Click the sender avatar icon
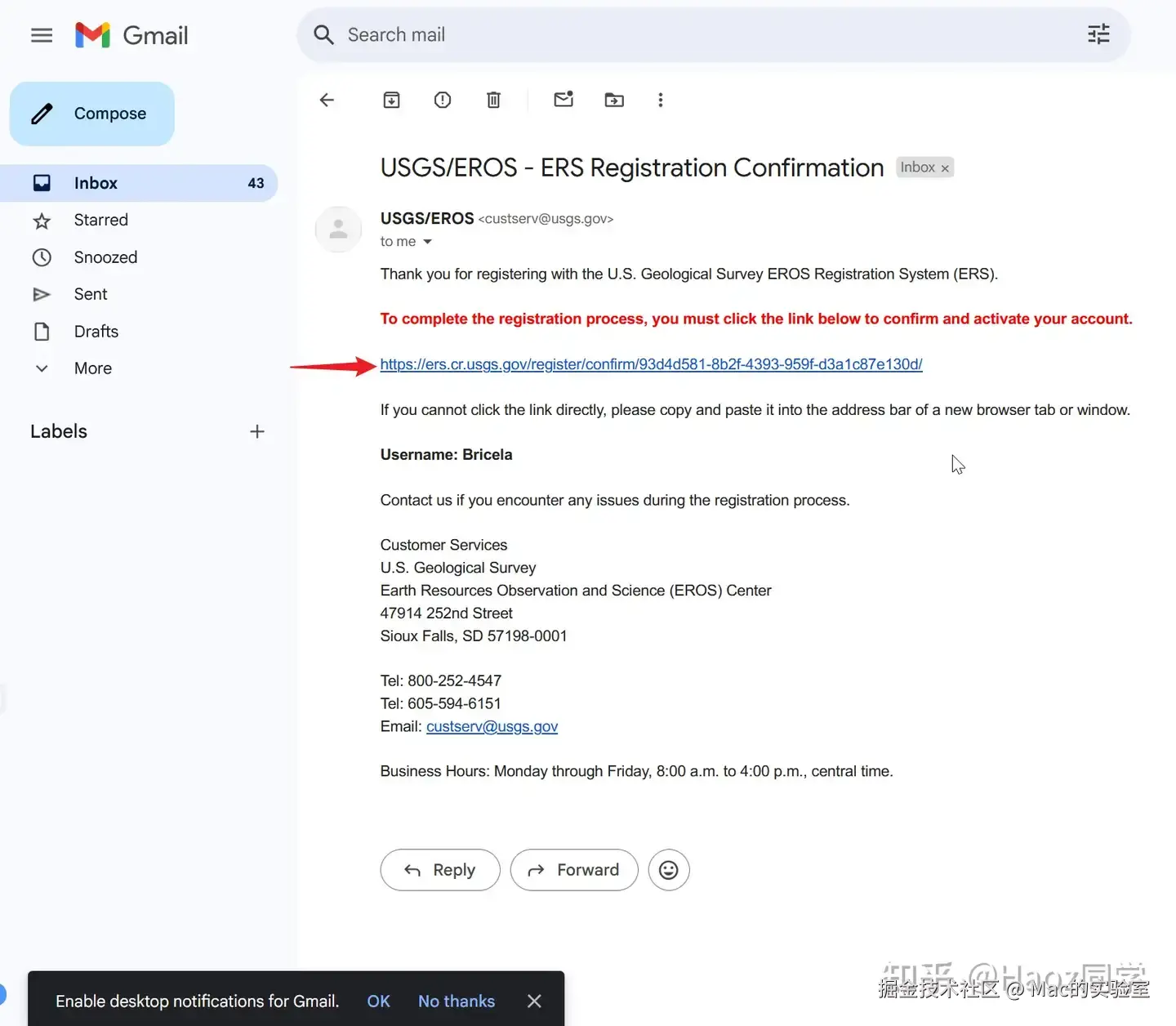 pyautogui.click(x=338, y=230)
